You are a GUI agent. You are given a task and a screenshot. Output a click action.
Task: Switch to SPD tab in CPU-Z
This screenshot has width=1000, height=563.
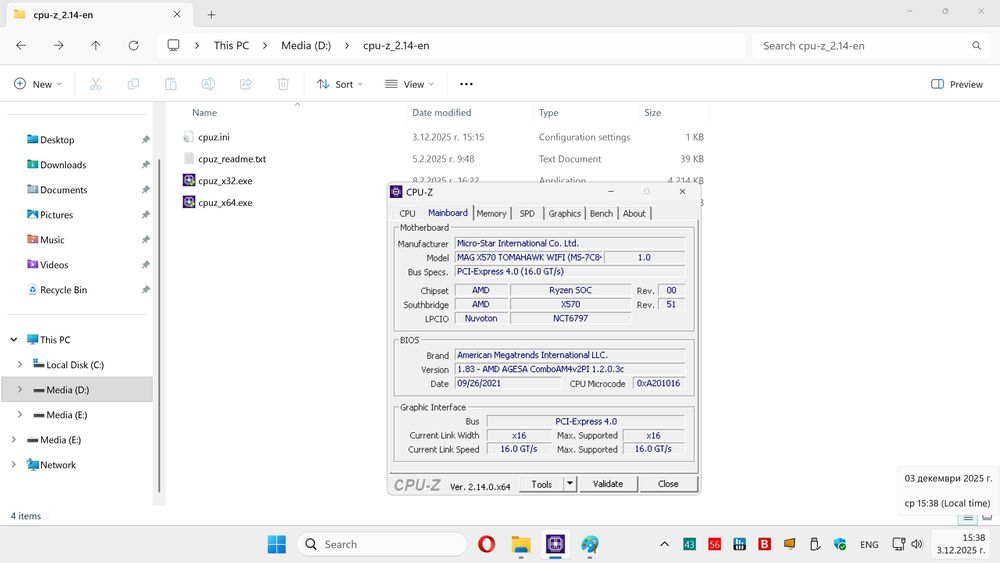coord(527,214)
